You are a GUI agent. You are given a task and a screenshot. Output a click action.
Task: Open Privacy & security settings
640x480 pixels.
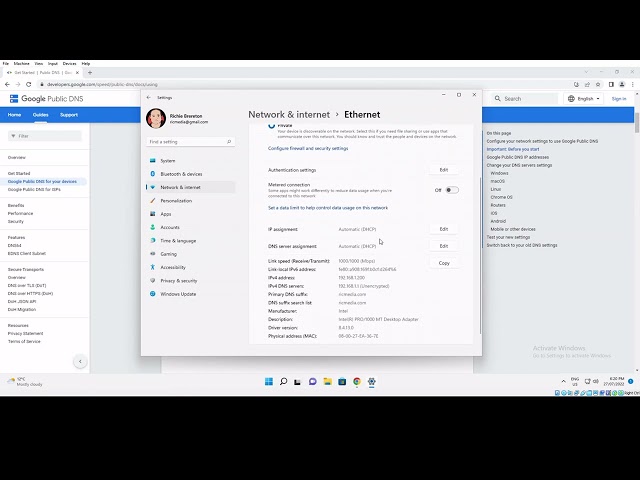pos(179,281)
